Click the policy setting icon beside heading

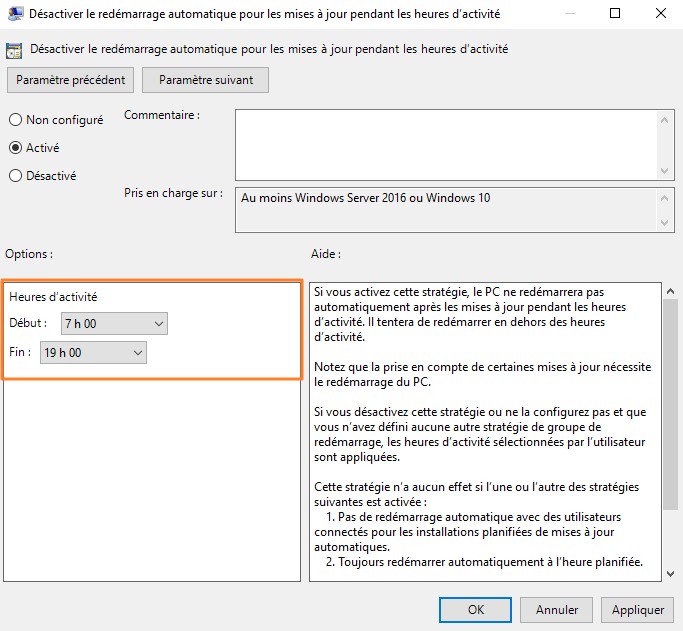coord(14,51)
